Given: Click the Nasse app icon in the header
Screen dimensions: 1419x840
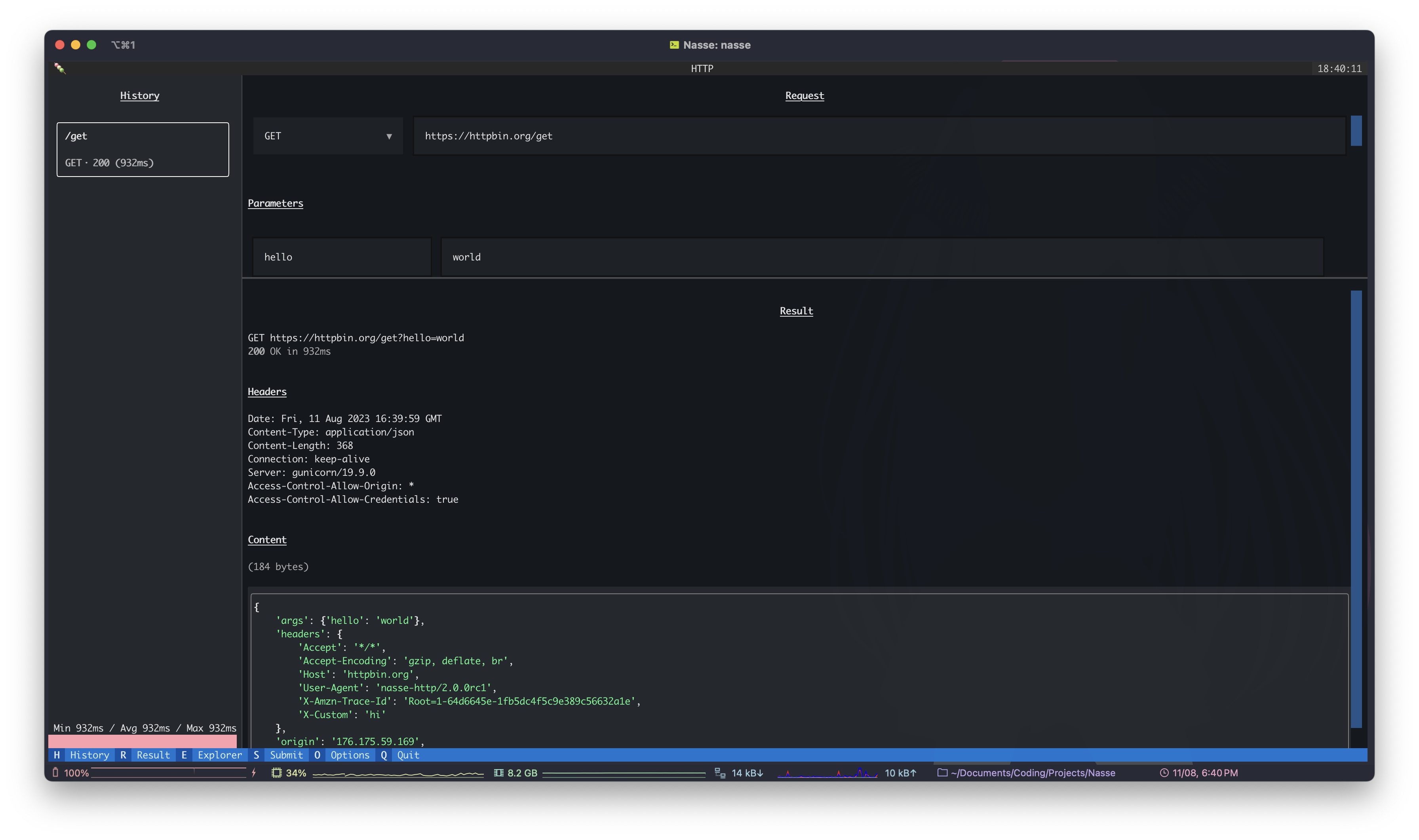Looking at the screenshot, I should [59, 68].
